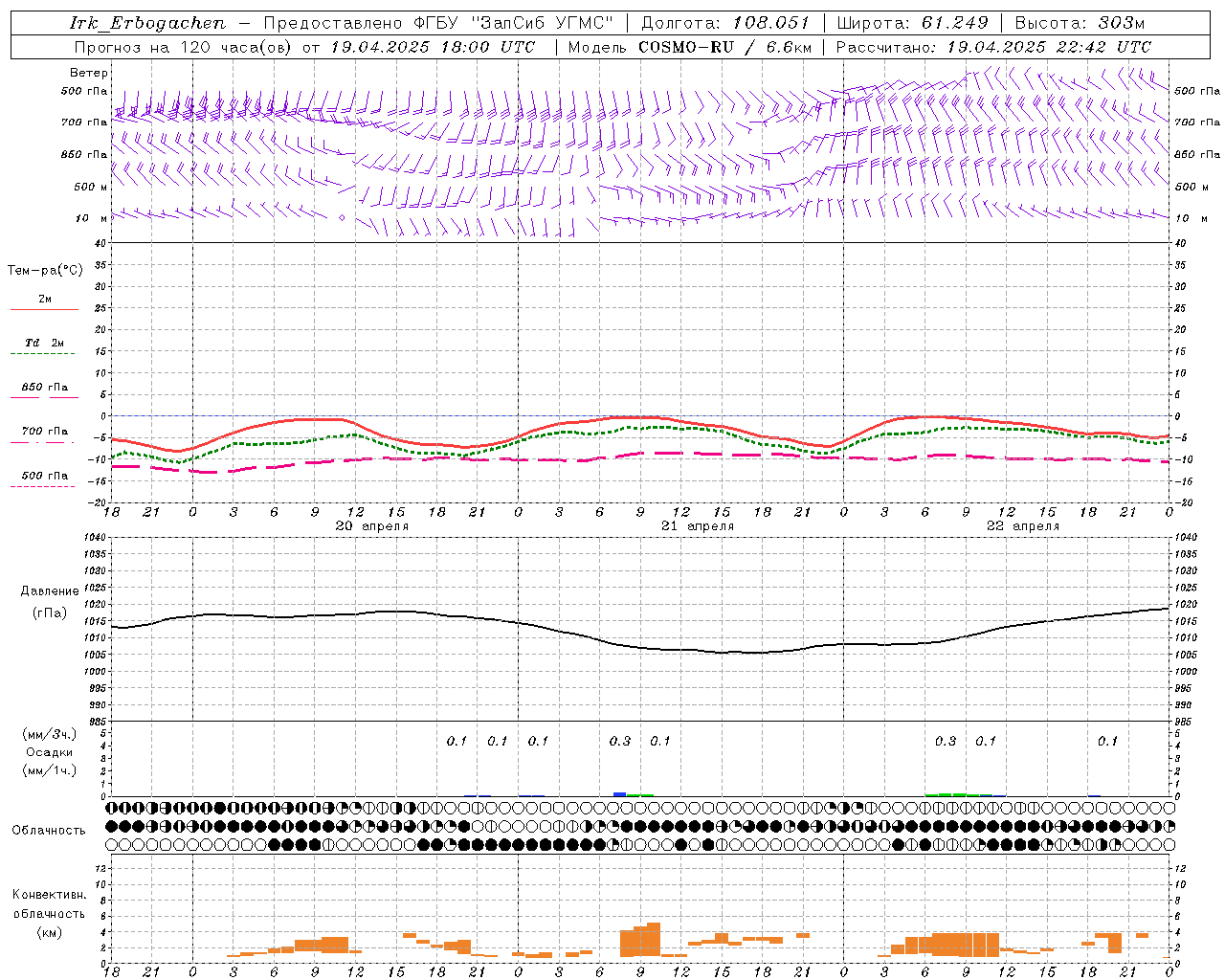Viewport: 1225px width, 980px height.
Task: Click the 850 гПа label in the temperature legend
Action: (x=45, y=388)
